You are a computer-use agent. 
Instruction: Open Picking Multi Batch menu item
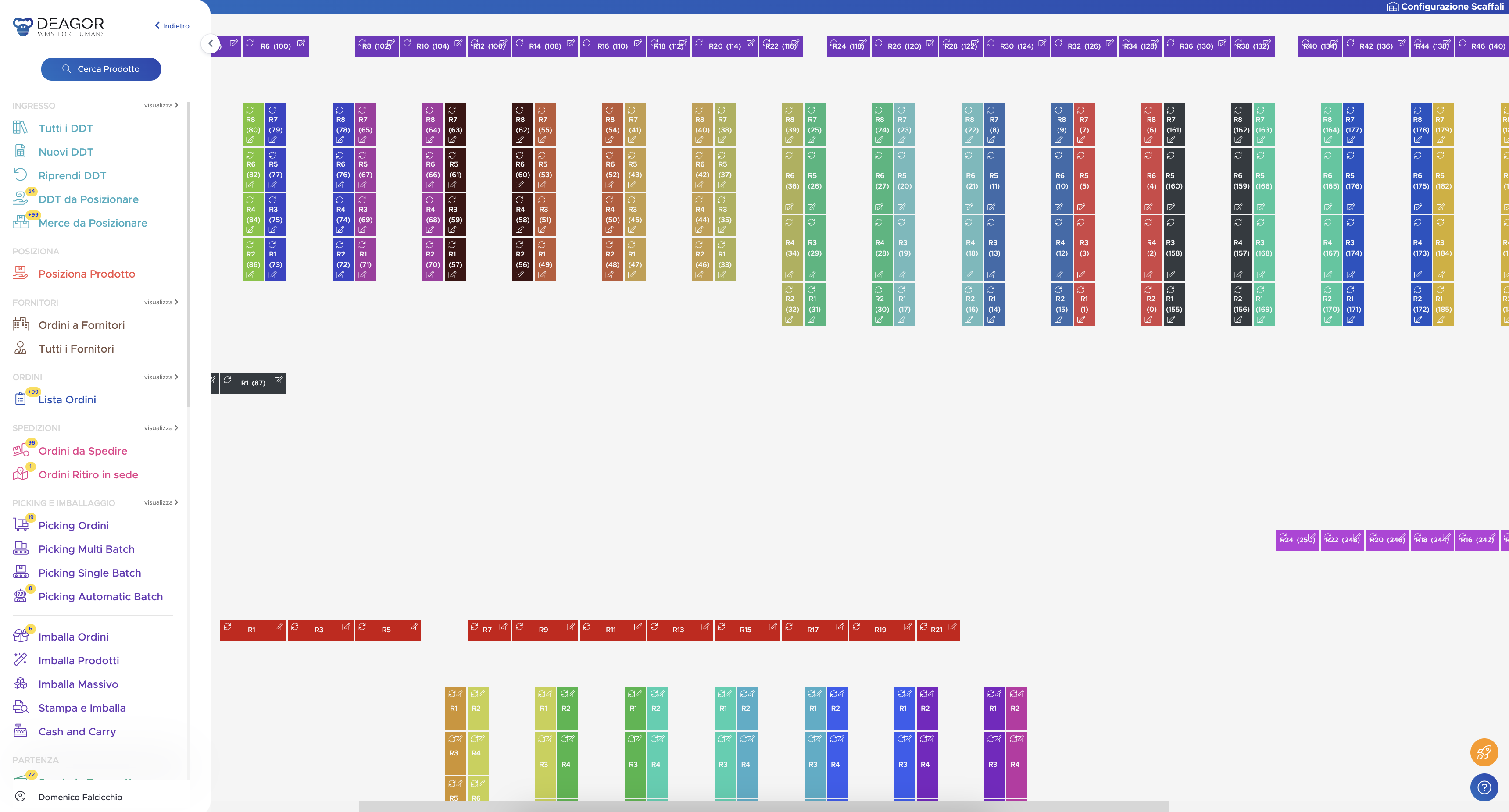[x=86, y=549]
